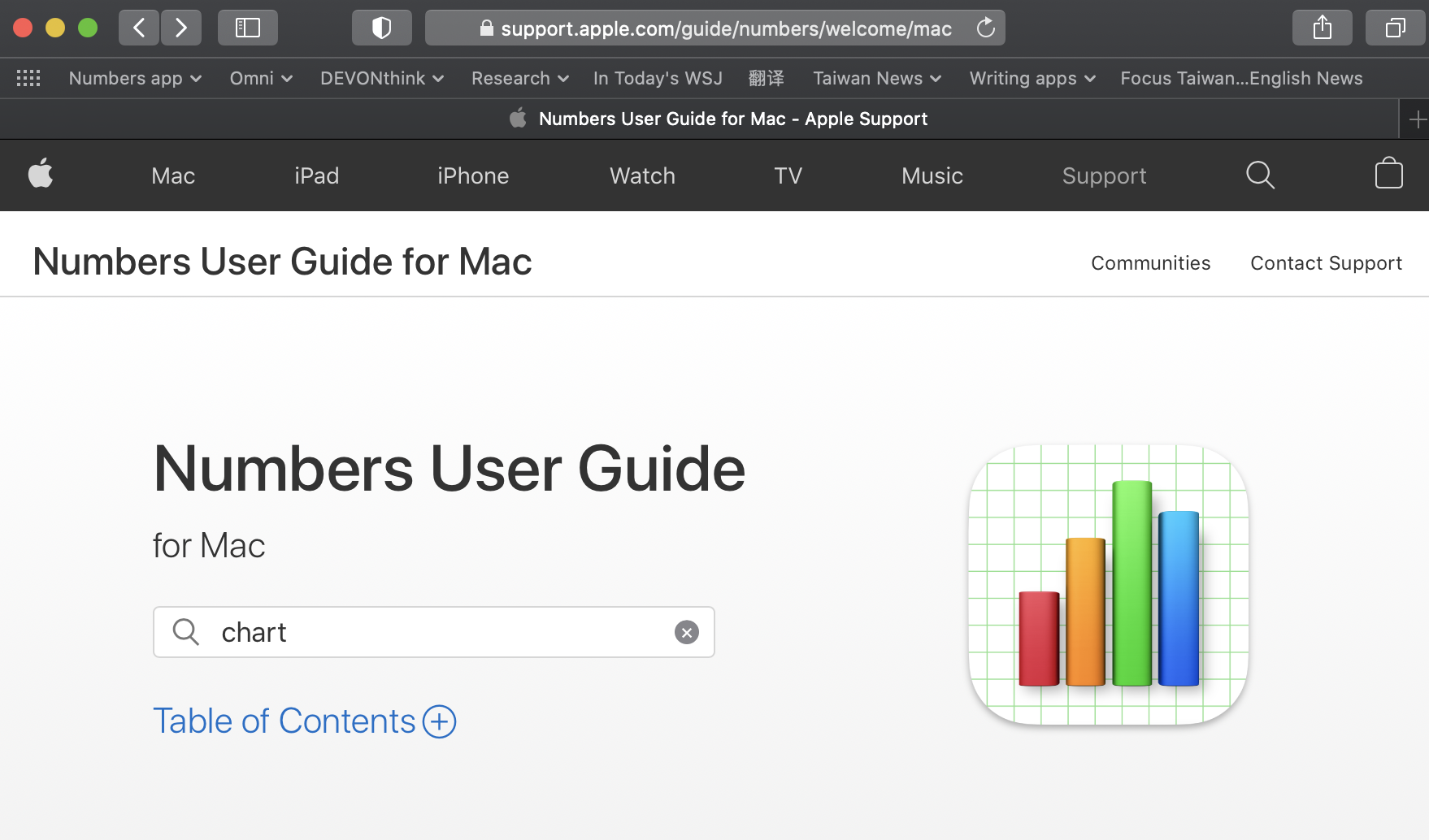The height and width of the screenshot is (840, 1429).
Task: Open the Writing apps bookmarks folder
Action: (1032, 78)
